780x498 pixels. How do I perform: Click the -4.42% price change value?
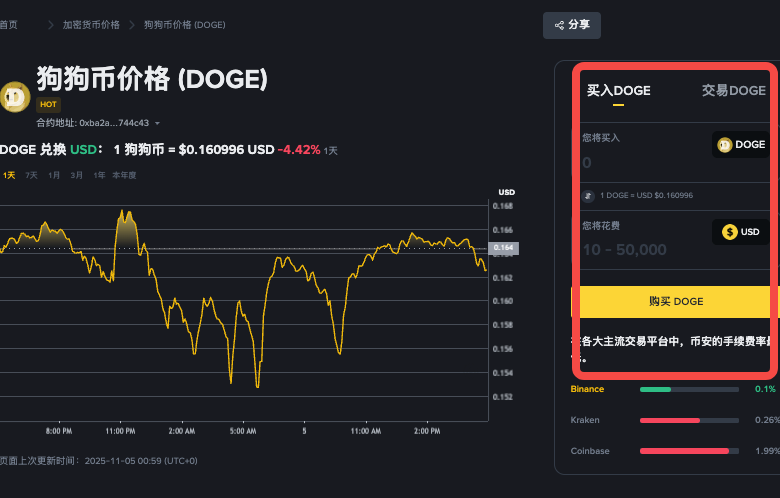point(299,150)
